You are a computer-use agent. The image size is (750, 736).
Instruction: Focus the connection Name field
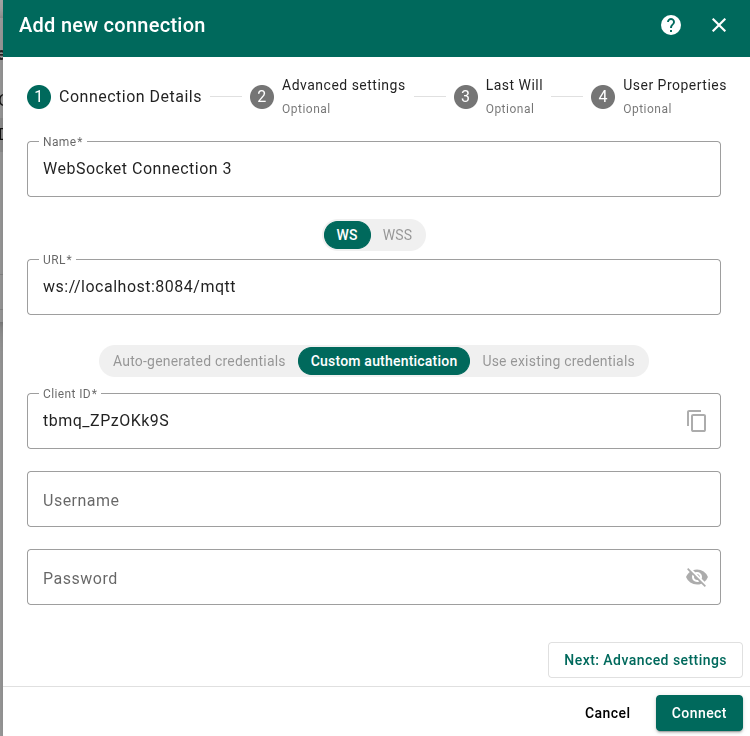click(373, 169)
